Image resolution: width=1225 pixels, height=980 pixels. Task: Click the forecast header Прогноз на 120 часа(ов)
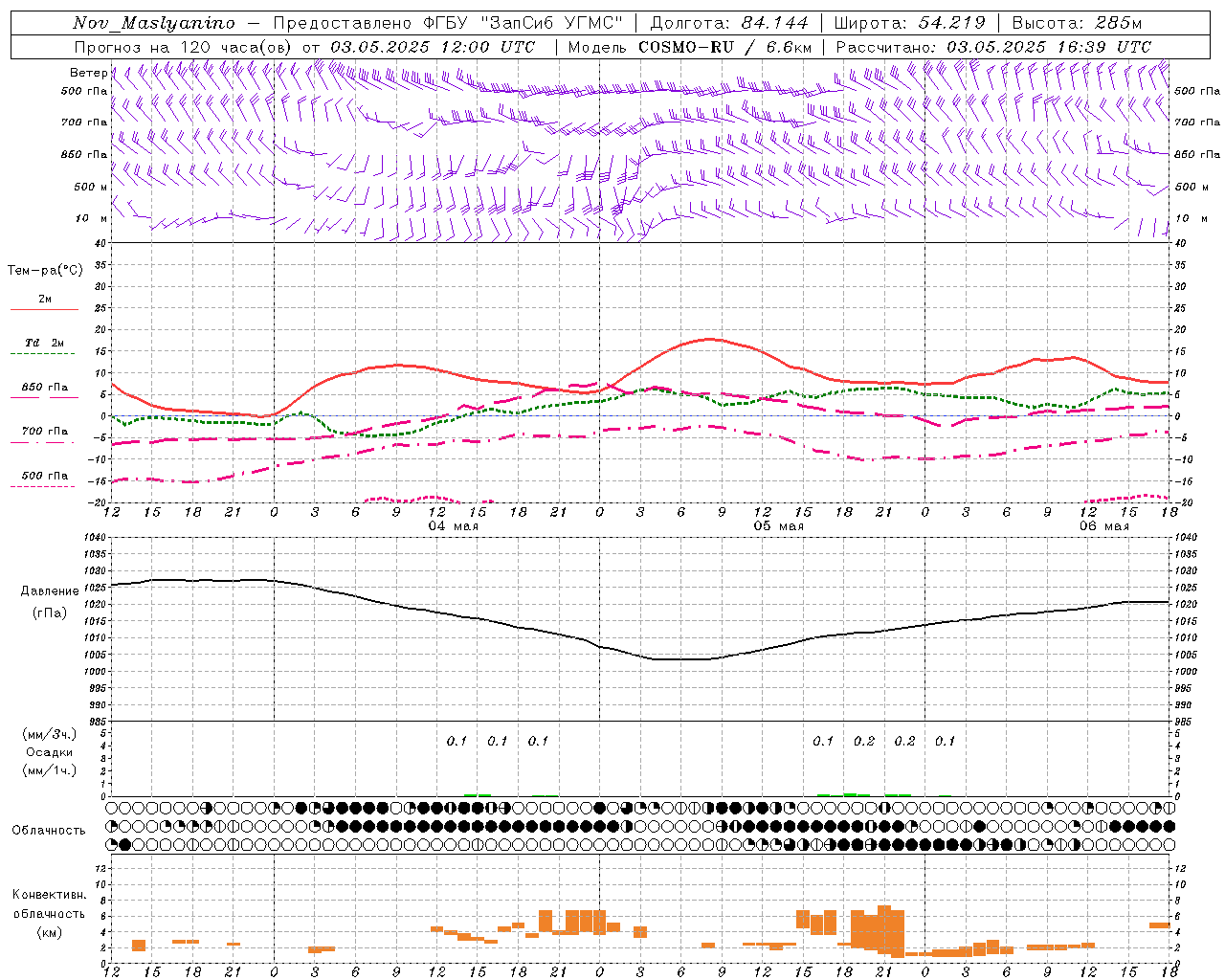click(185, 47)
